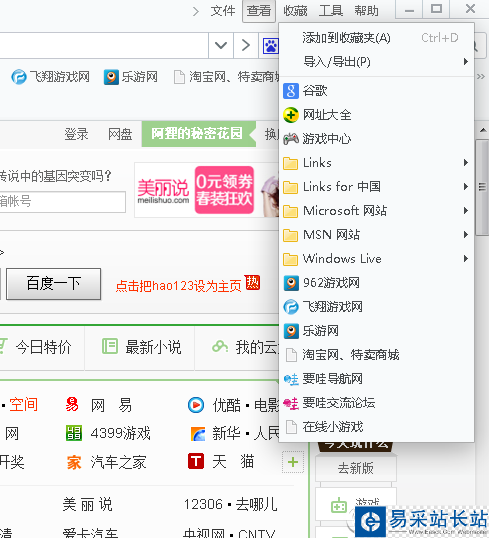Expand MSN 网站 submenu arrow
Screen dimensions: 489x538
coord(466,235)
